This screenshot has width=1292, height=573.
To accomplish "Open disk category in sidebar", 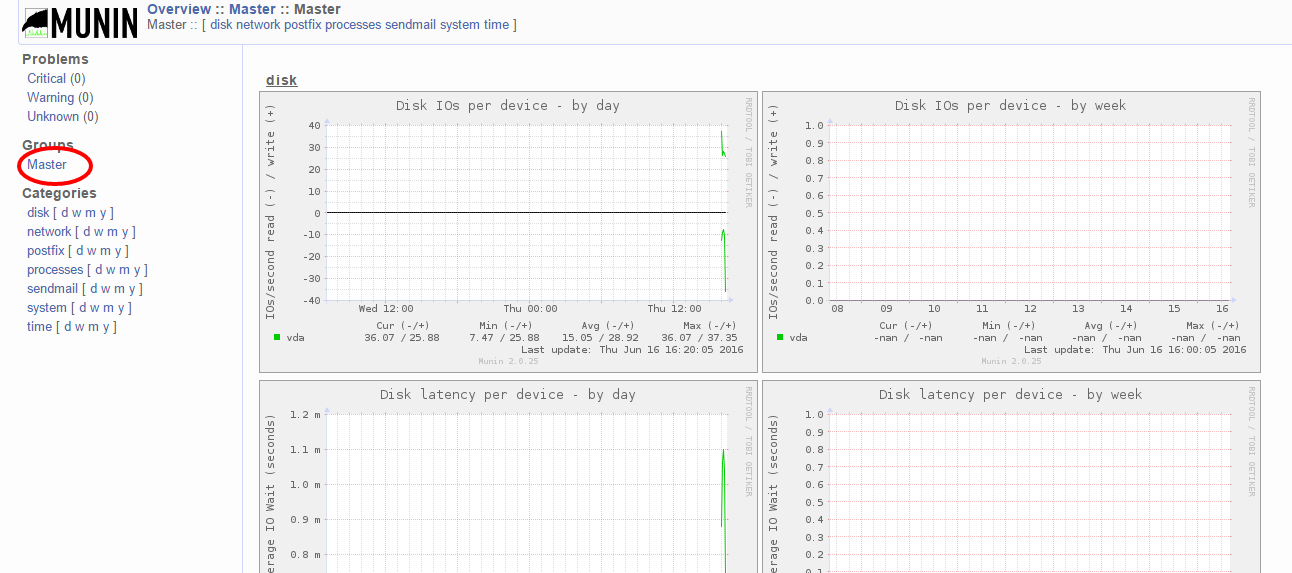I will [38, 213].
